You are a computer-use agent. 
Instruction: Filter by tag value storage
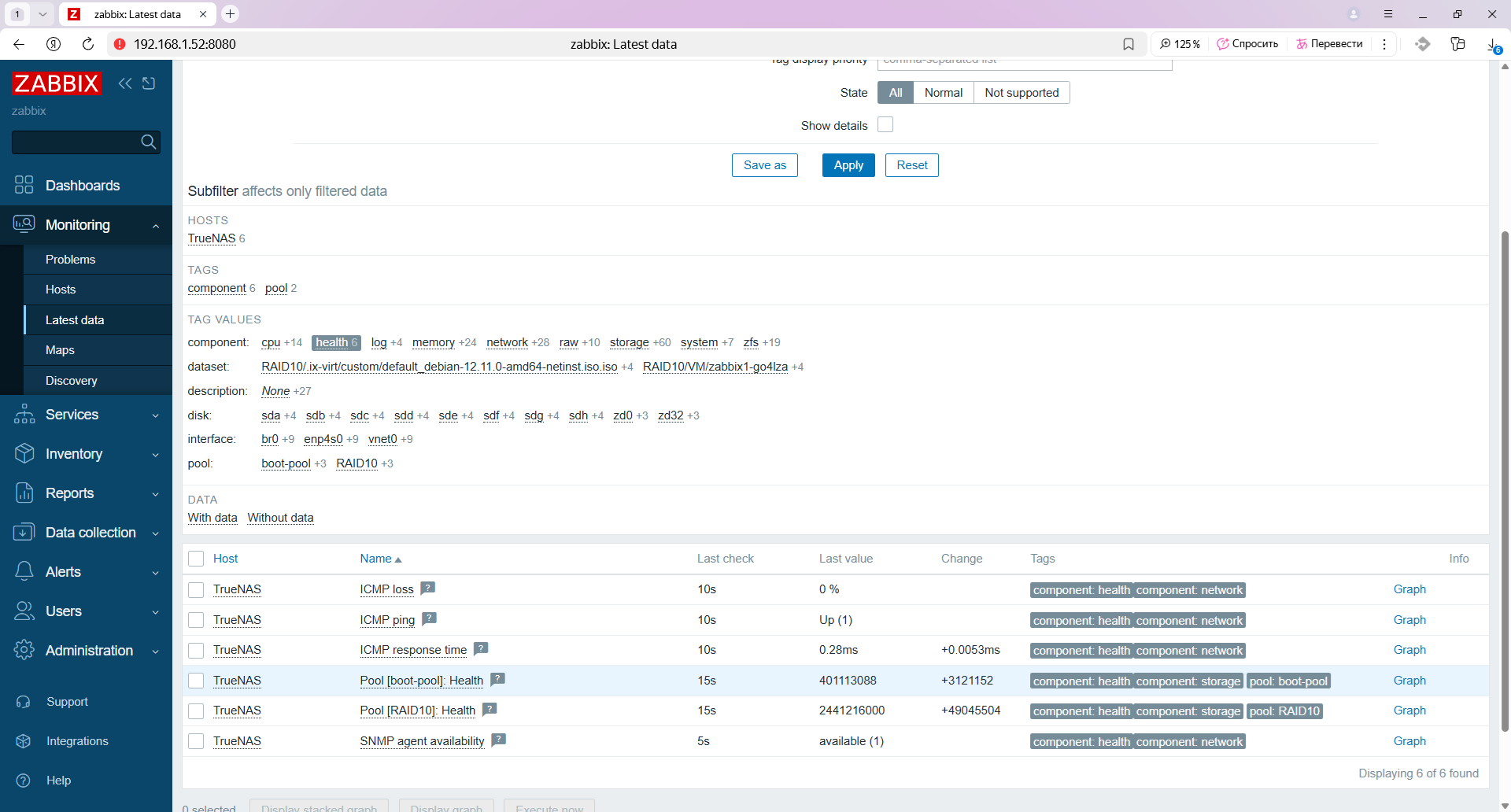[629, 342]
